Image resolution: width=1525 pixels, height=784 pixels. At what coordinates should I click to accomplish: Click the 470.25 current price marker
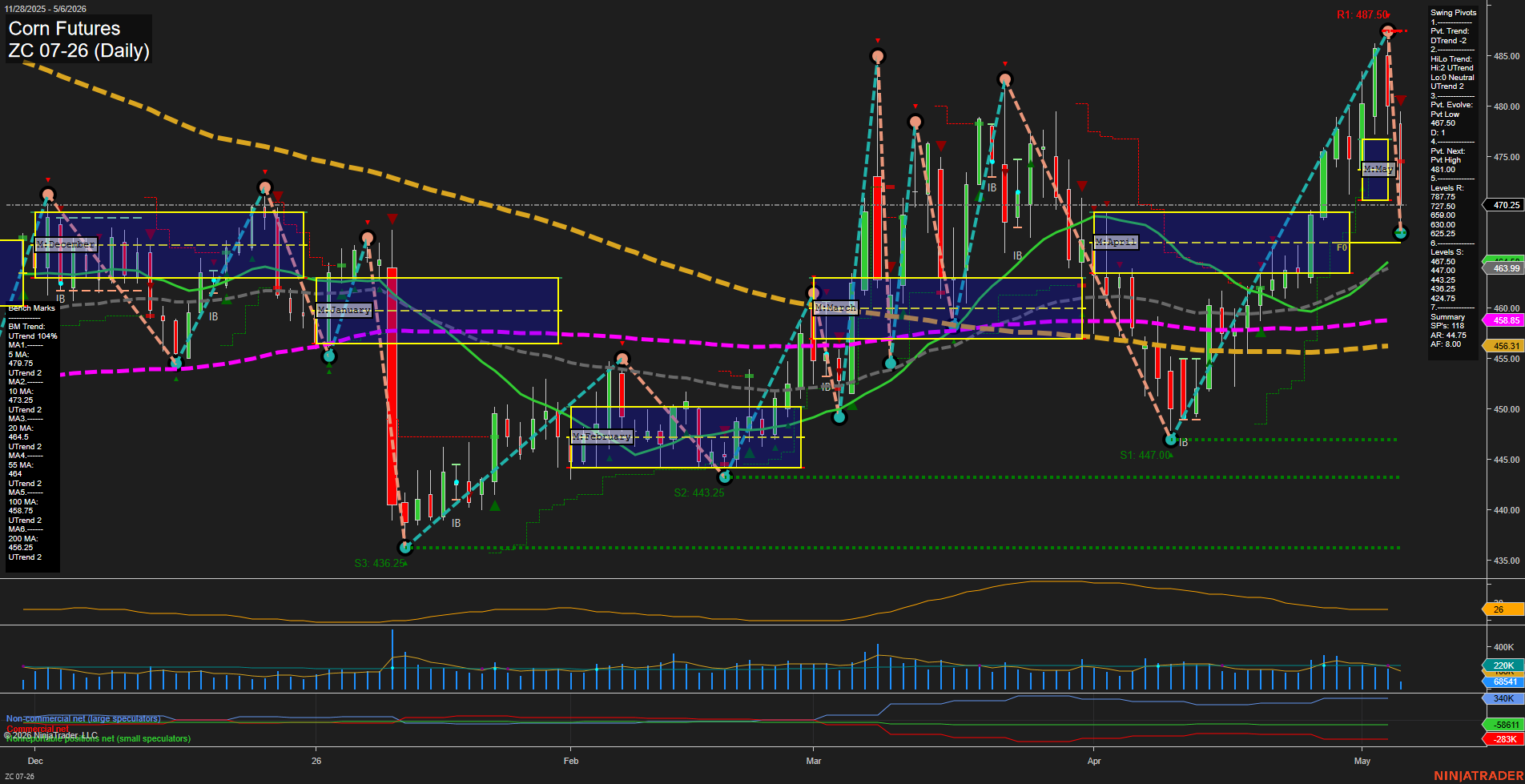coord(1506,205)
